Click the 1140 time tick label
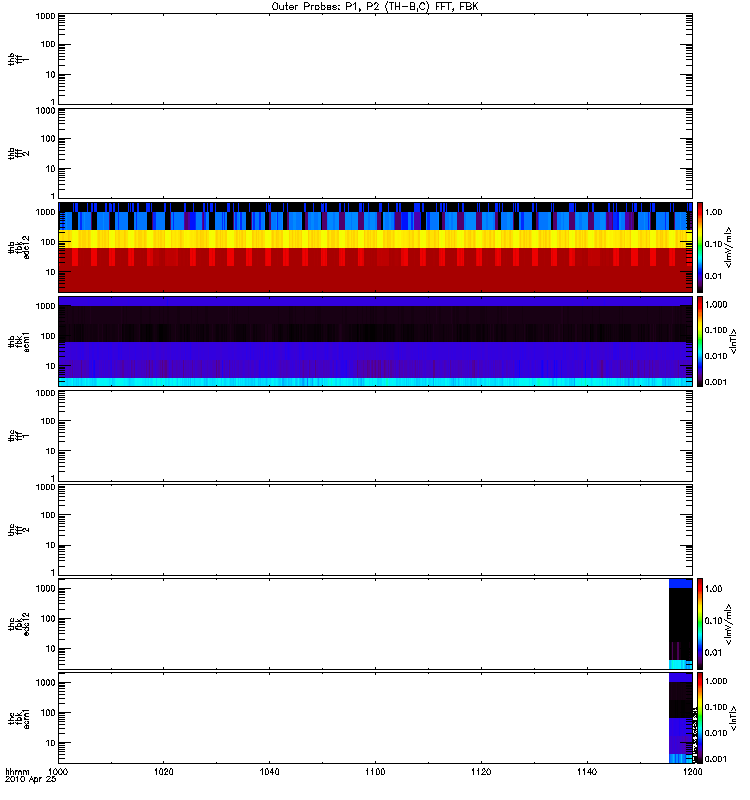This screenshot has width=750, height=800. click(587, 772)
